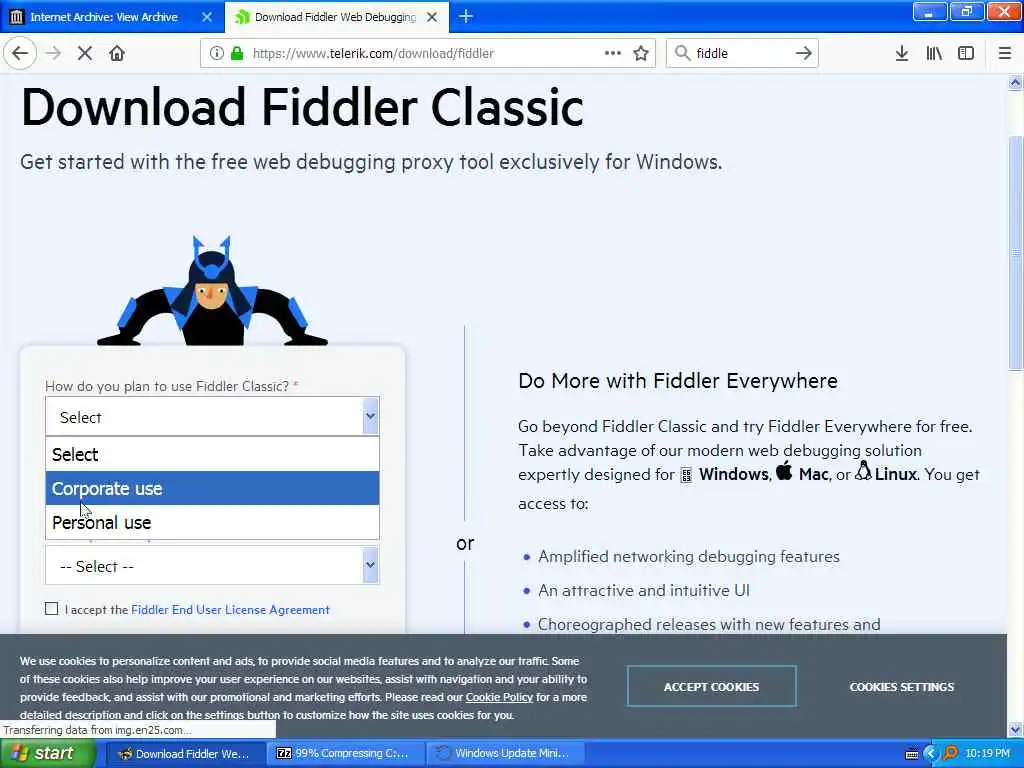
Task: Click the Fiddler mascot illustration
Action: (212, 291)
